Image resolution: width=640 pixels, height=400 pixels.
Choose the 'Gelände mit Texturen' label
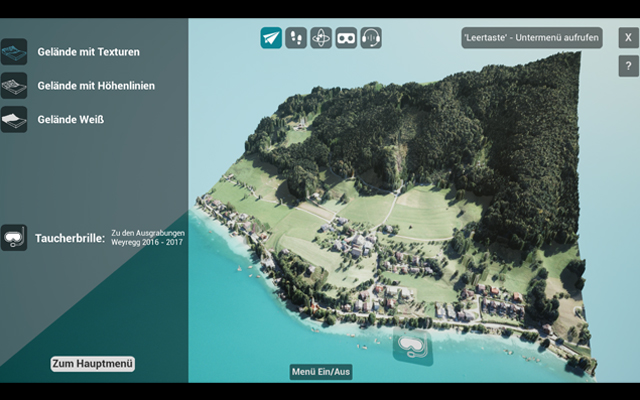tap(89, 52)
